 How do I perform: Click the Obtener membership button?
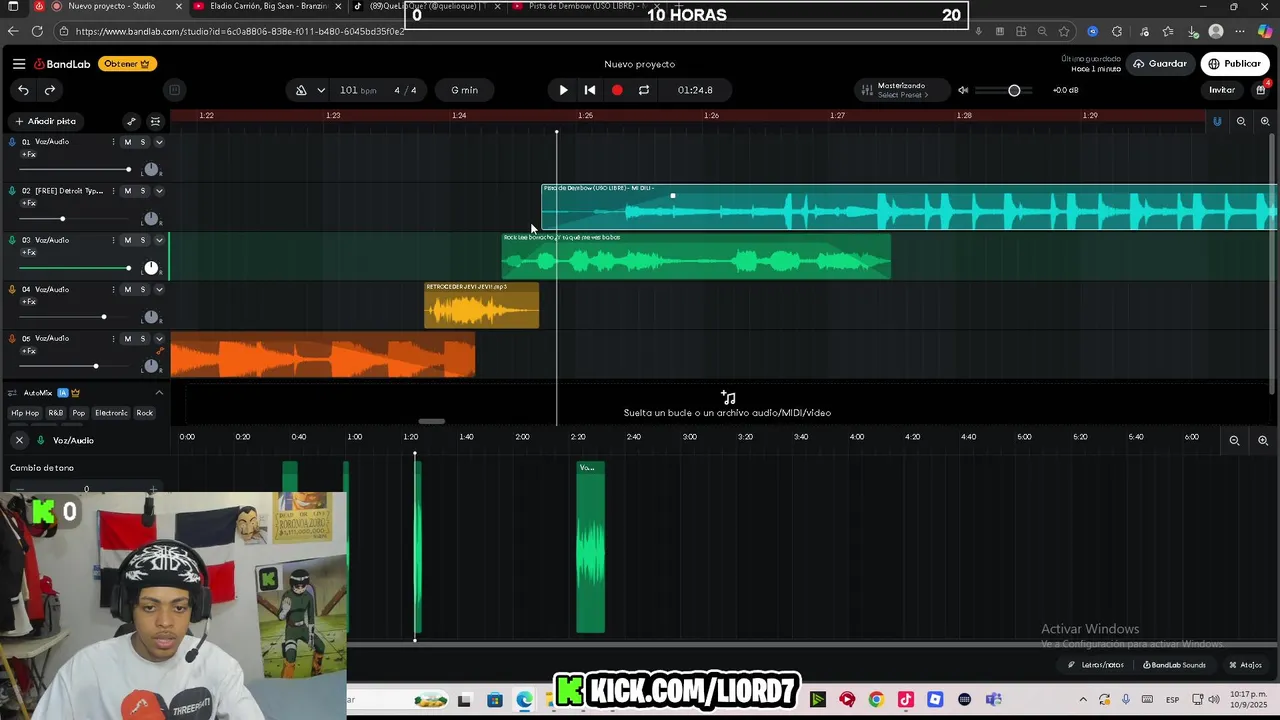[x=127, y=64]
